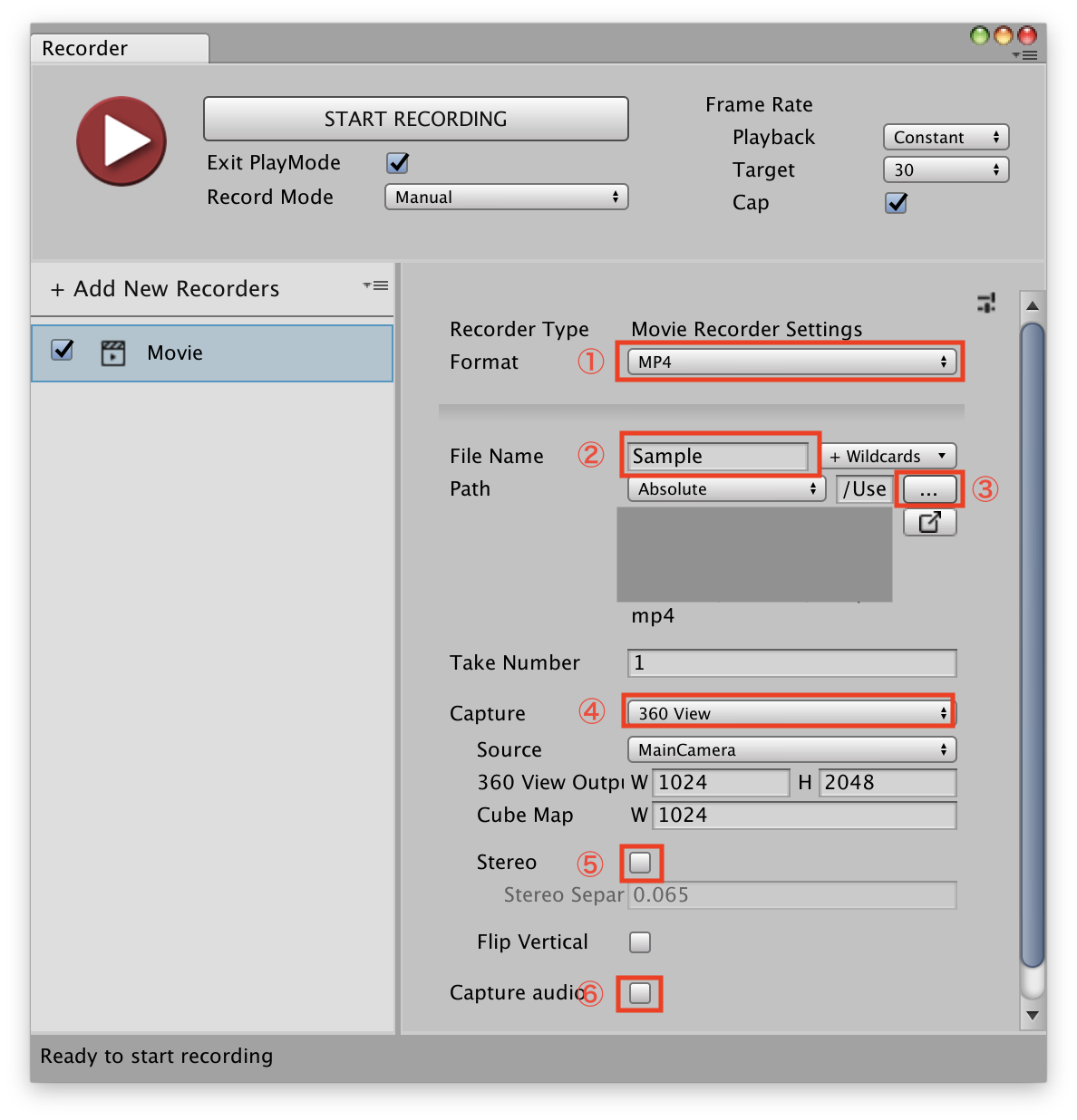Click the scrollbar up arrow icon

[x=1033, y=305]
